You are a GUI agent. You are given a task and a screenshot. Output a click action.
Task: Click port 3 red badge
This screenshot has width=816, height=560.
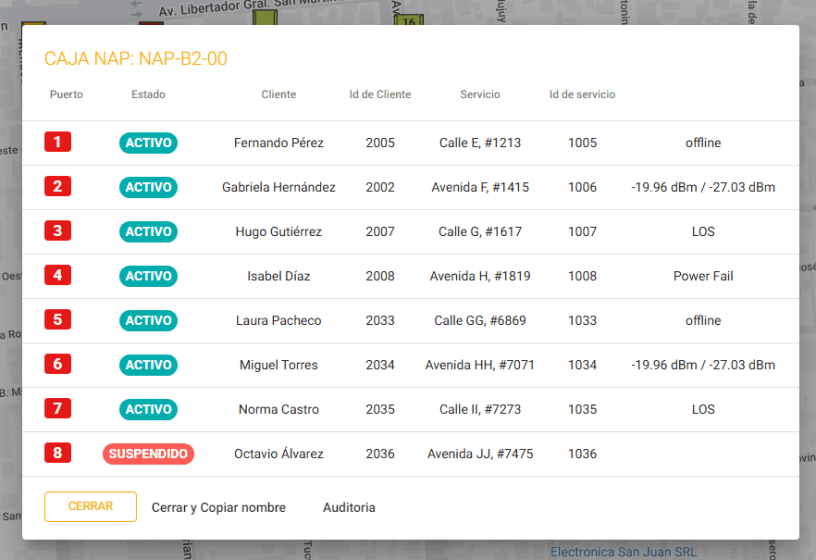click(x=57, y=231)
